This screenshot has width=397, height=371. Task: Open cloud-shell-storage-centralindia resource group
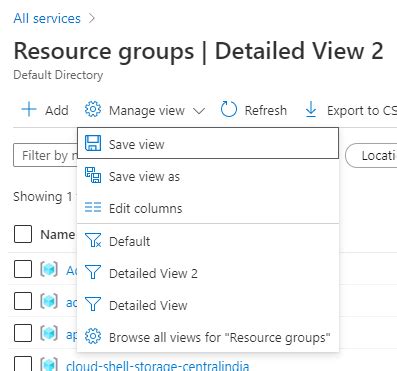(157, 365)
